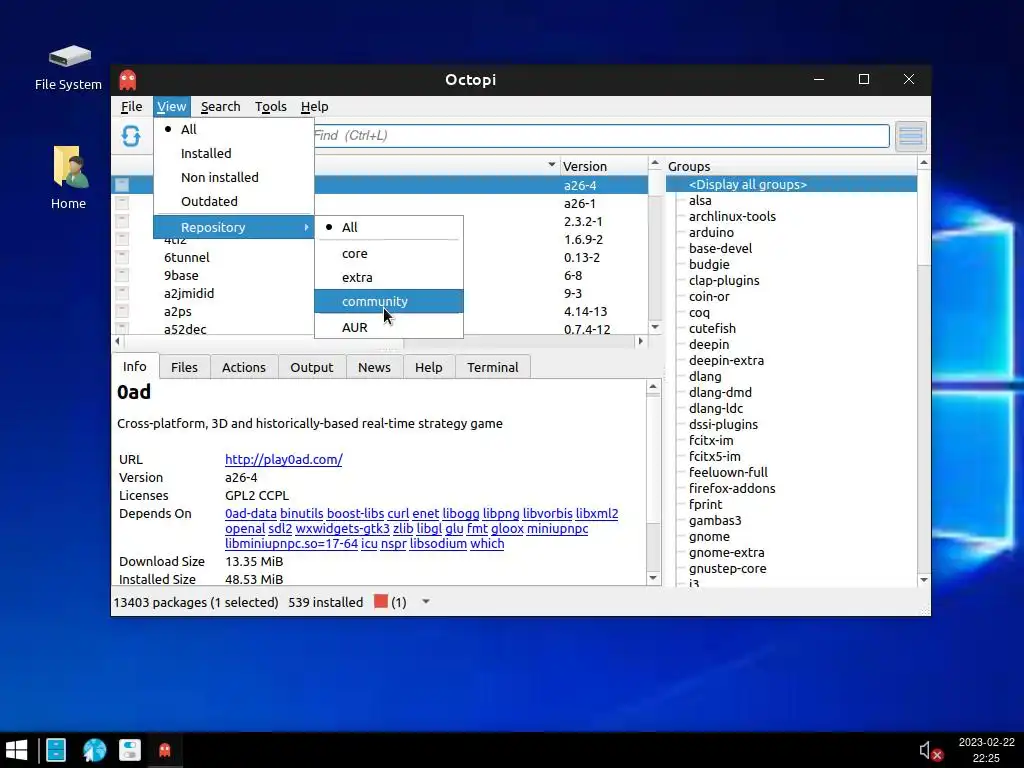
Task: Select All repositories option in submenu
Action: click(389, 227)
